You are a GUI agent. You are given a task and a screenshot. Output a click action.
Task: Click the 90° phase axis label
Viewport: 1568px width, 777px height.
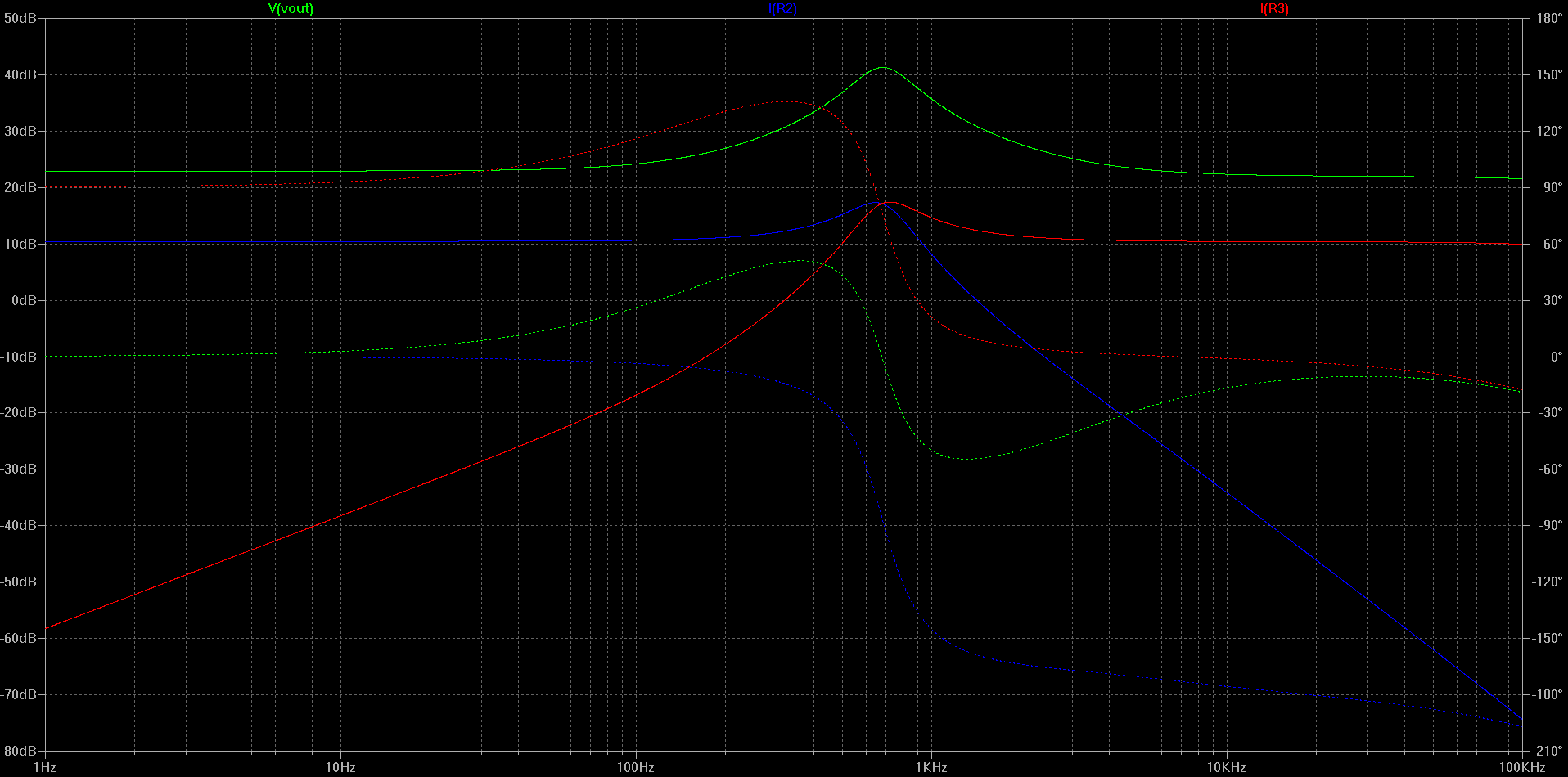1552,187
